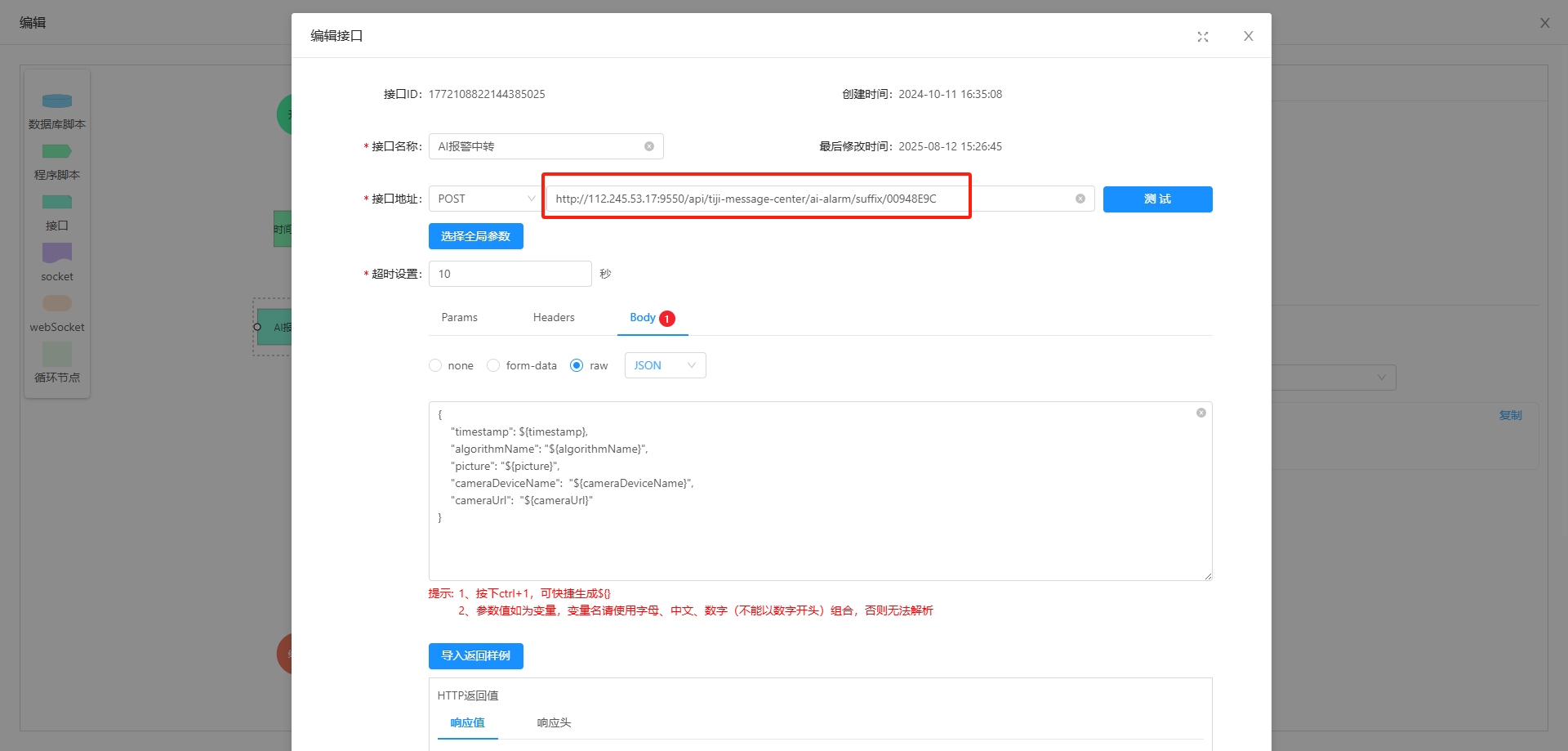
Task: Open the POST method dropdown
Action: click(485, 199)
